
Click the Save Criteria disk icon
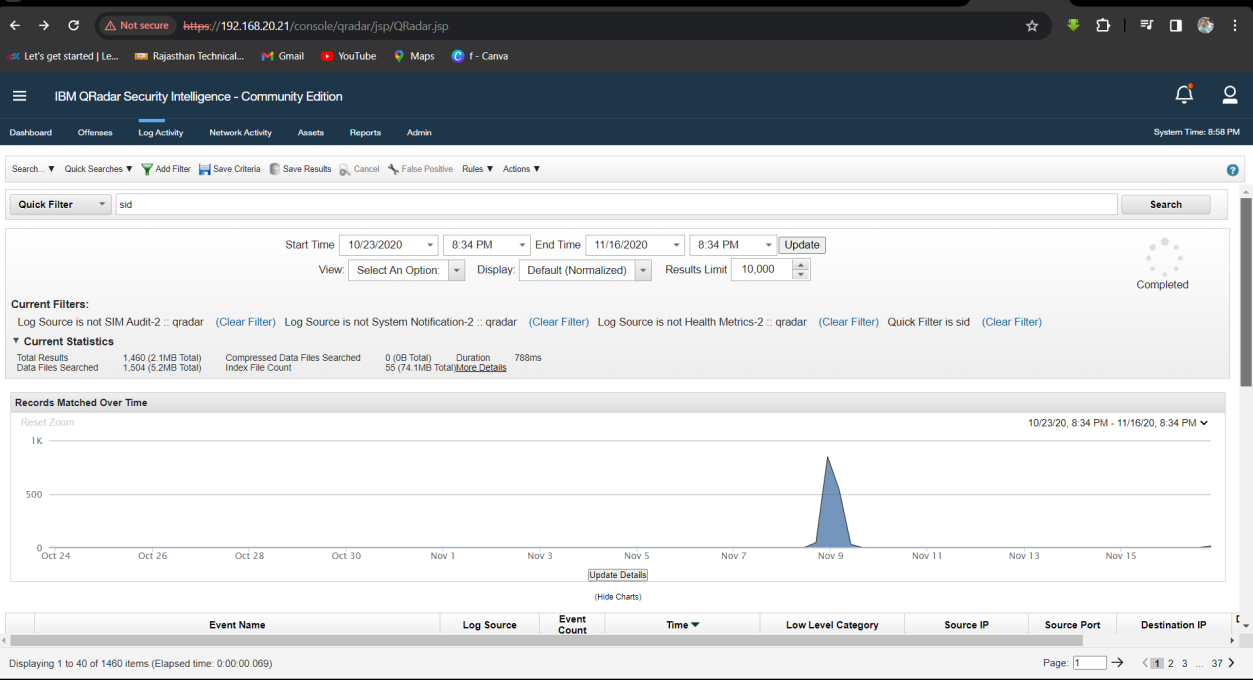point(204,169)
